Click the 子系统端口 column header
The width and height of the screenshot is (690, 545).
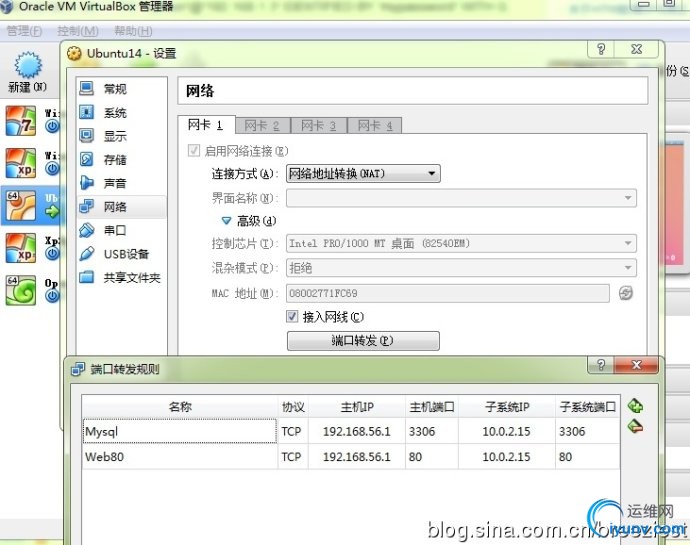pyautogui.click(x=587, y=406)
